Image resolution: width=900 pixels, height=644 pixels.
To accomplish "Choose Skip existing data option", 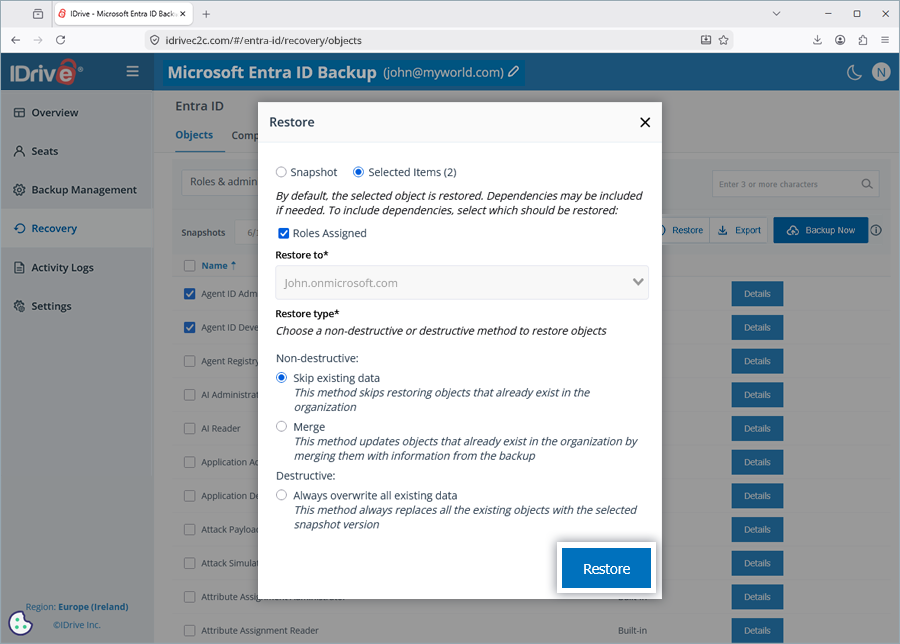I will point(281,378).
